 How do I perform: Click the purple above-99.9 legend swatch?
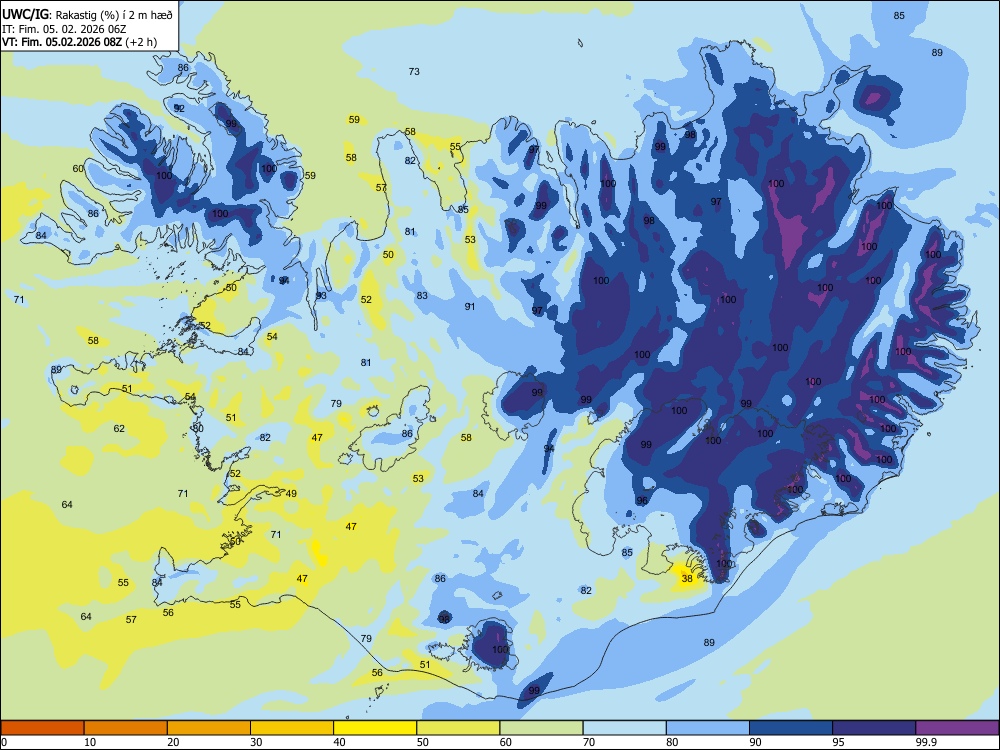(x=957, y=728)
